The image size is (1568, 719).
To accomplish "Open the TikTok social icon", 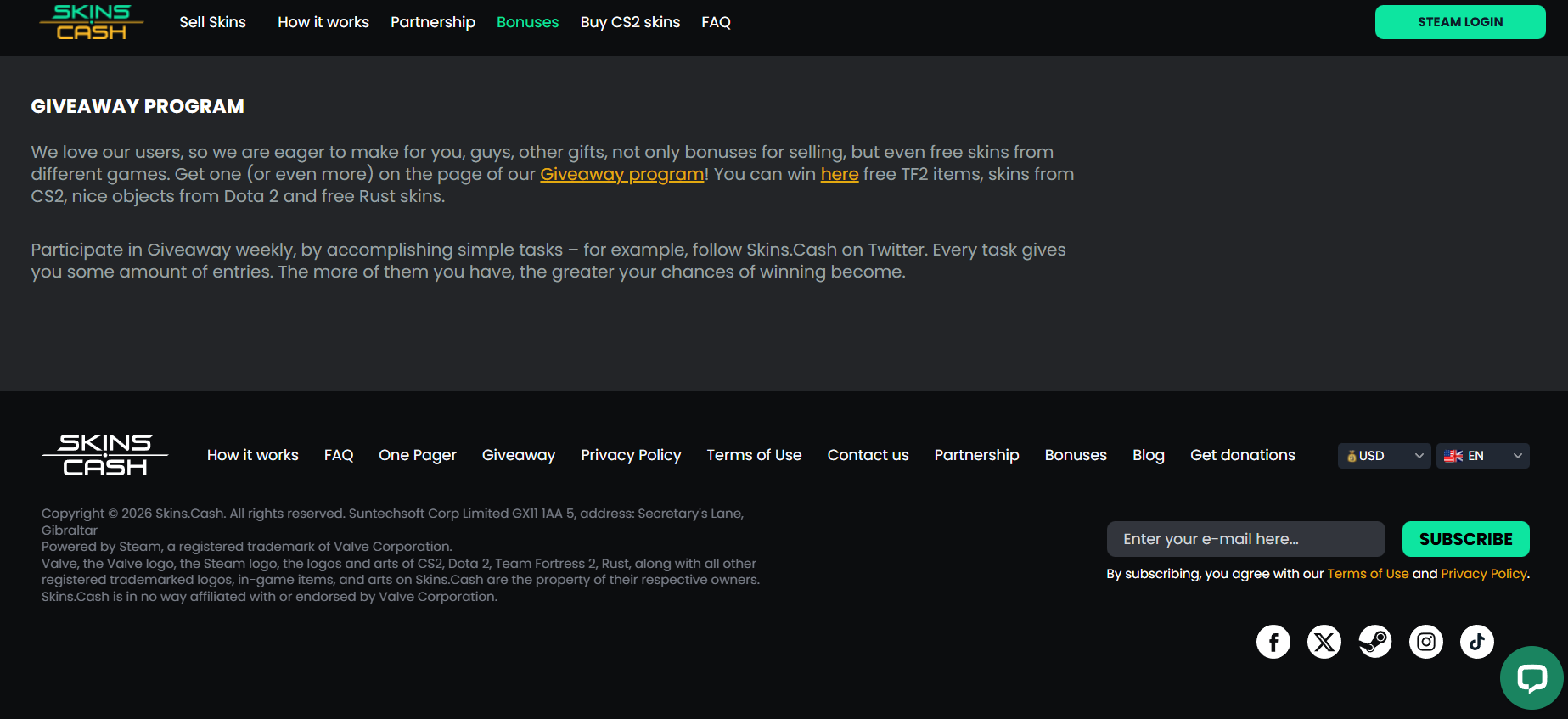I will coord(1477,642).
